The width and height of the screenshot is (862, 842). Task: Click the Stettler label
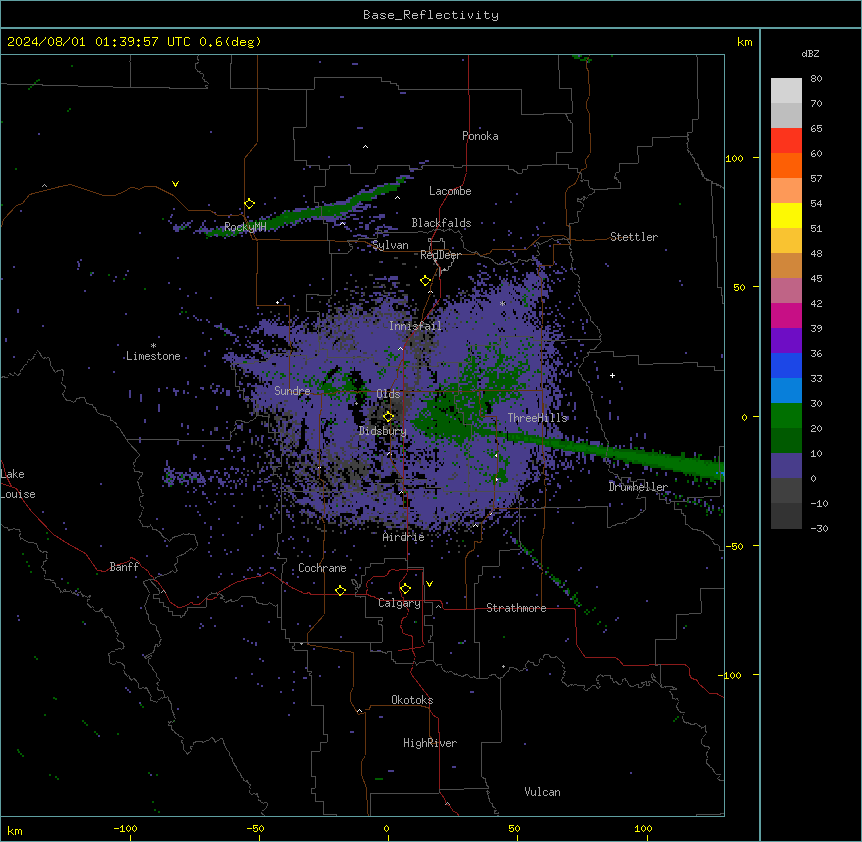tap(634, 237)
